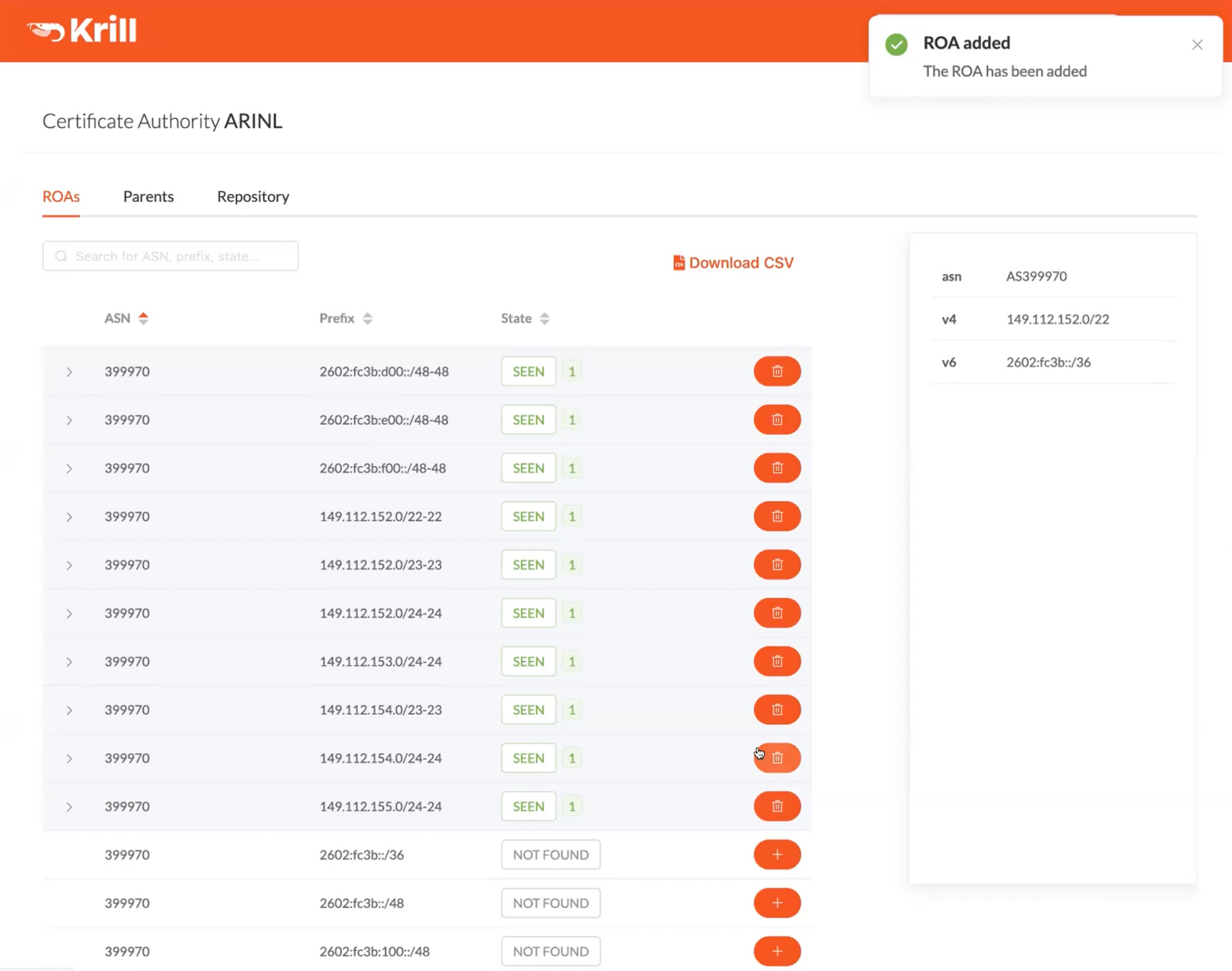1232x971 pixels.
Task: Download the ROAs as CSV
Action: (x=733, y=263)
